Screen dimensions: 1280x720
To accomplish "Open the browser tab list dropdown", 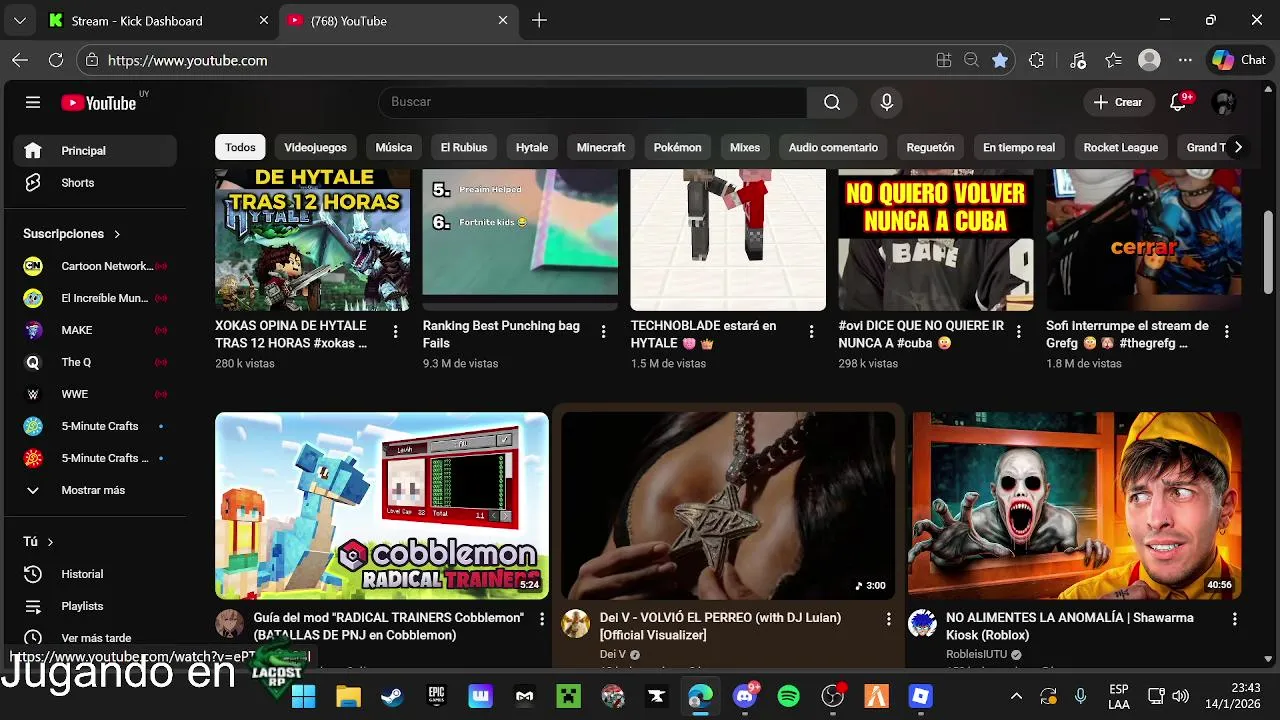I will pyautogui.click(x=20, y=20).
